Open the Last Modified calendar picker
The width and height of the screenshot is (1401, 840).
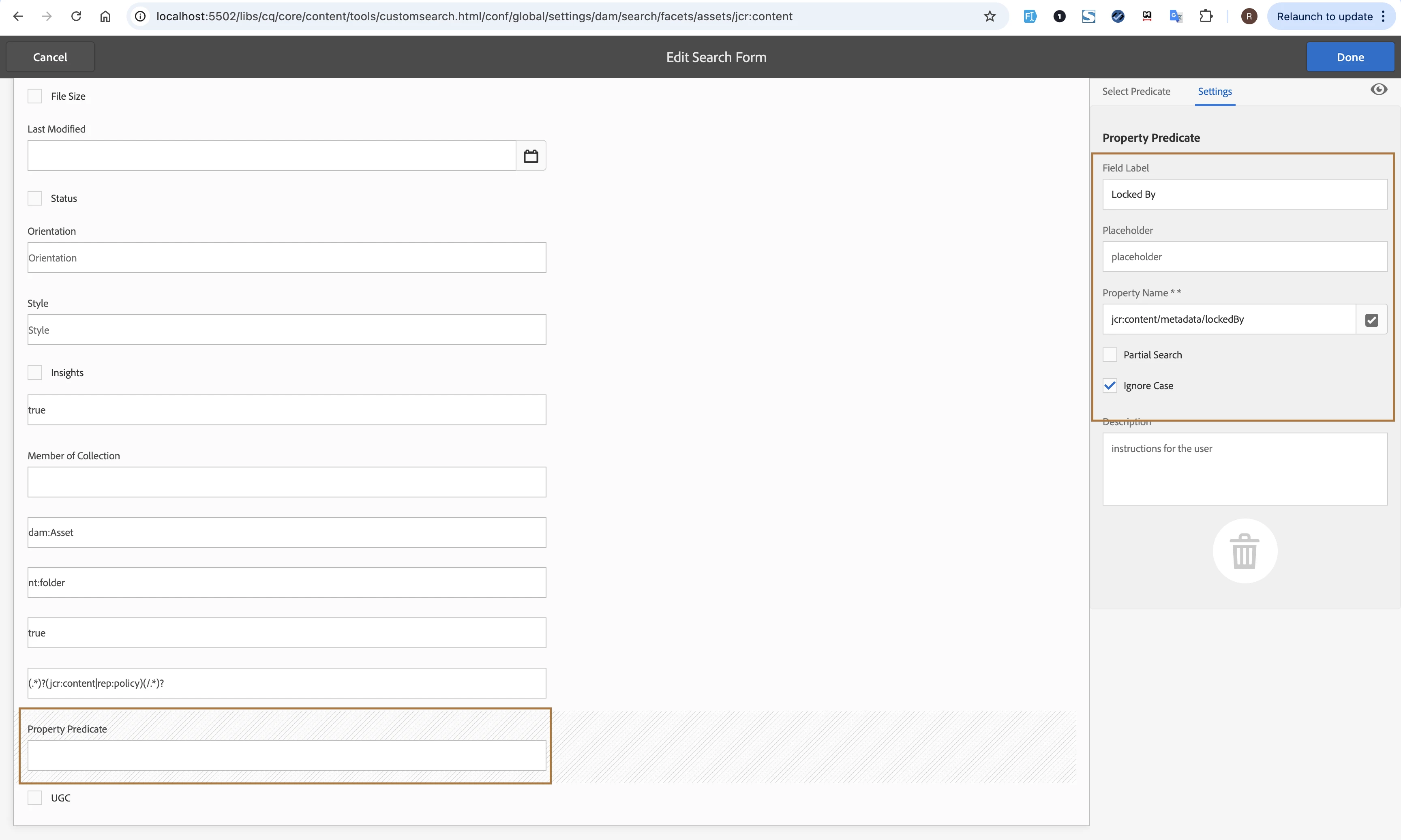click(x=530, y=156)
